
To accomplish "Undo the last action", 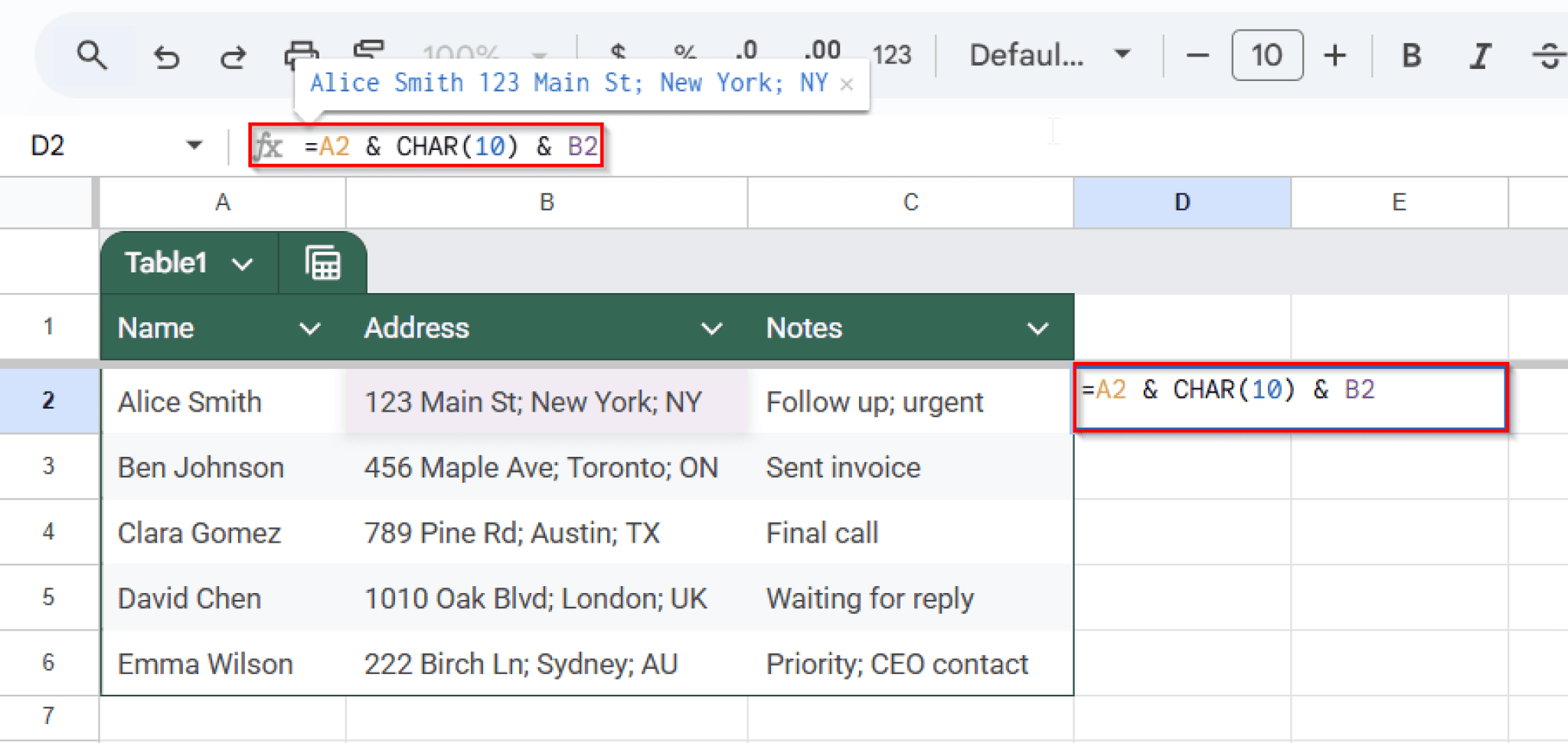I will pos(168,54).
